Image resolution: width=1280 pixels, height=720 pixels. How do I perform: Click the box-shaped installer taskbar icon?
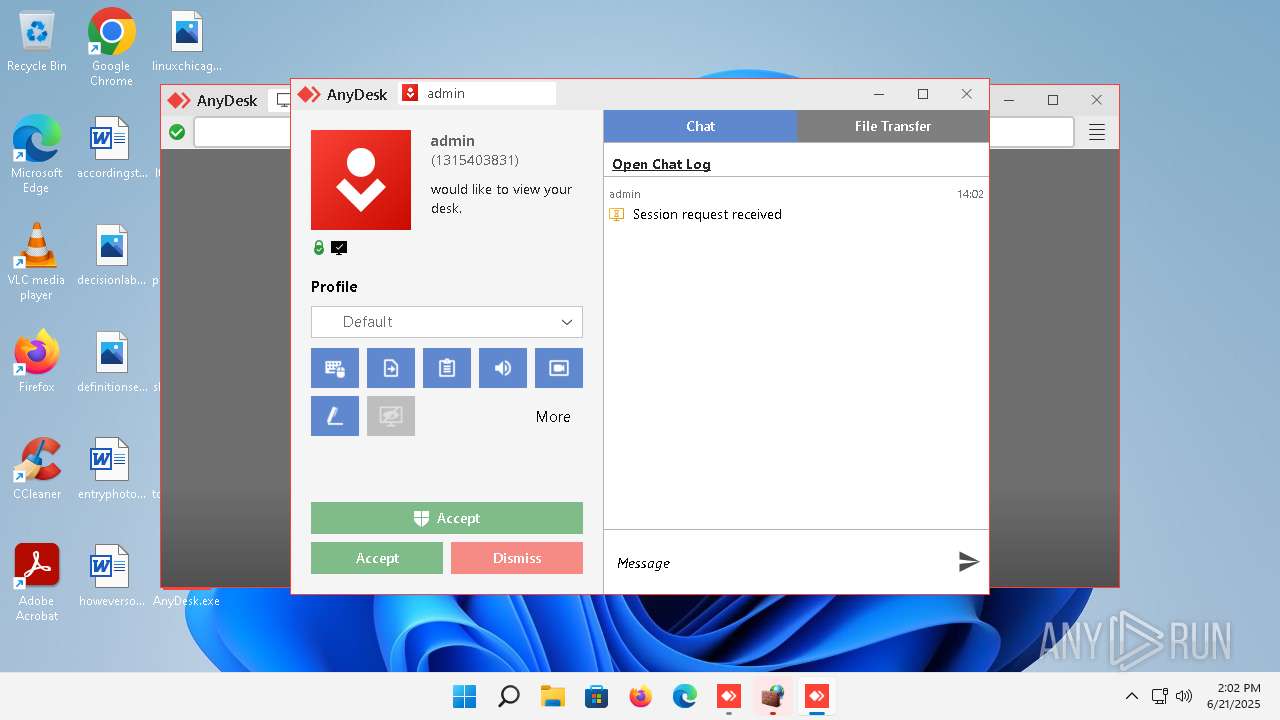point(773,696)
